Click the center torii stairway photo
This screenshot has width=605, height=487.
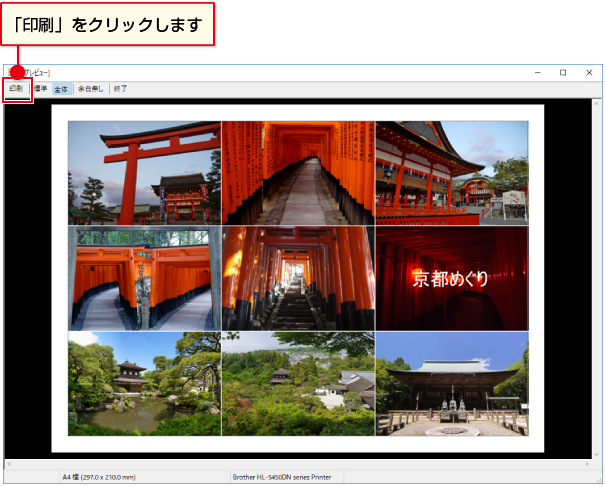tap(298, 278)
